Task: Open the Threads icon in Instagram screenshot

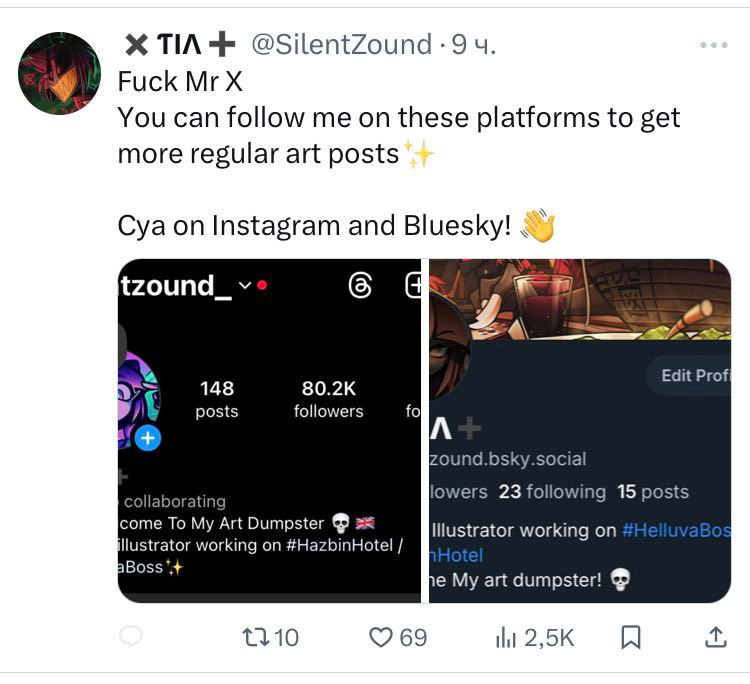Action: [360, 286]
